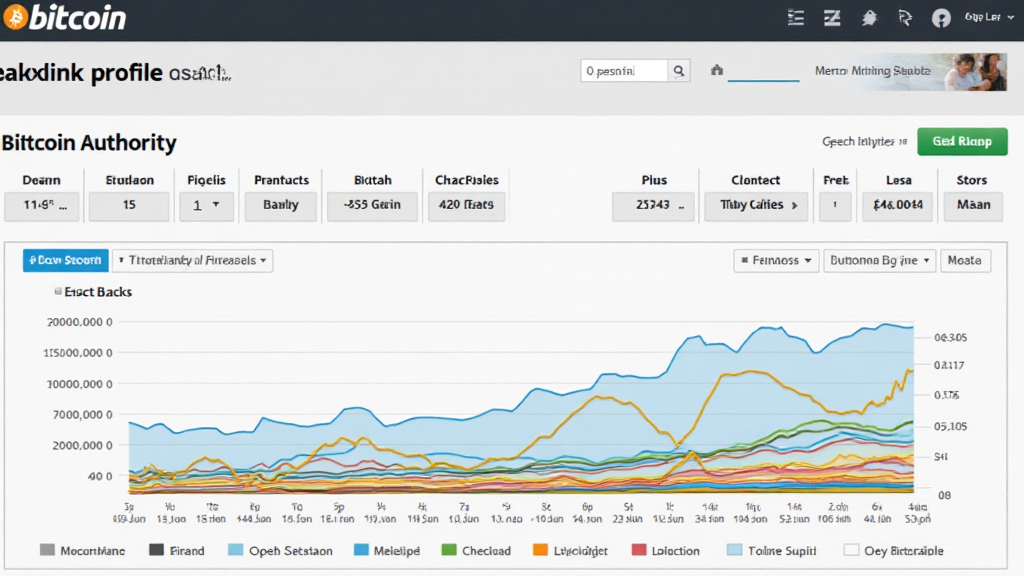This screenshot has height=576, width=1024.
Task: Open the notifications bell icon
Action: point(869,18)
